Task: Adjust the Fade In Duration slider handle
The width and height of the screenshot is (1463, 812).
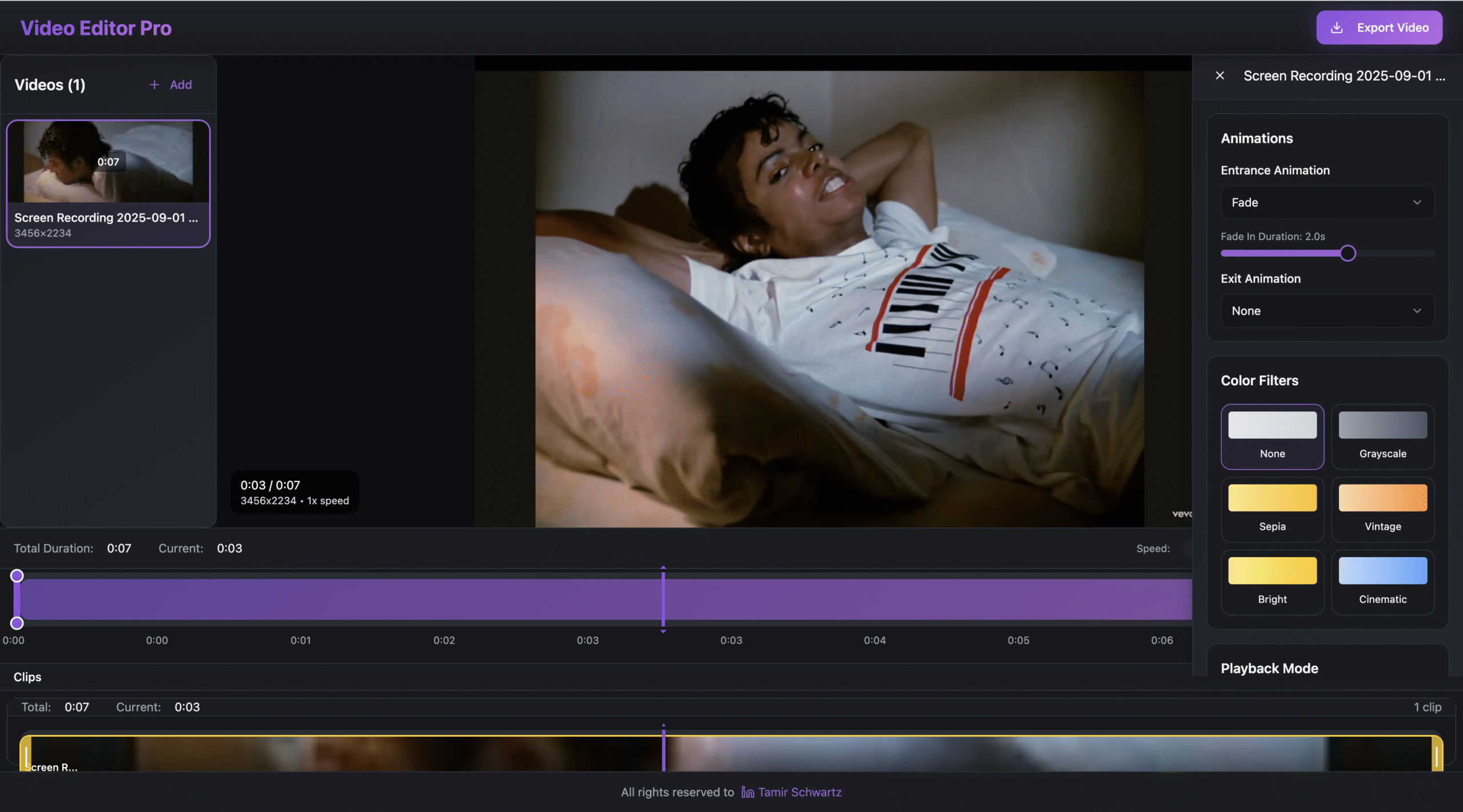Action: point(1348,253)
